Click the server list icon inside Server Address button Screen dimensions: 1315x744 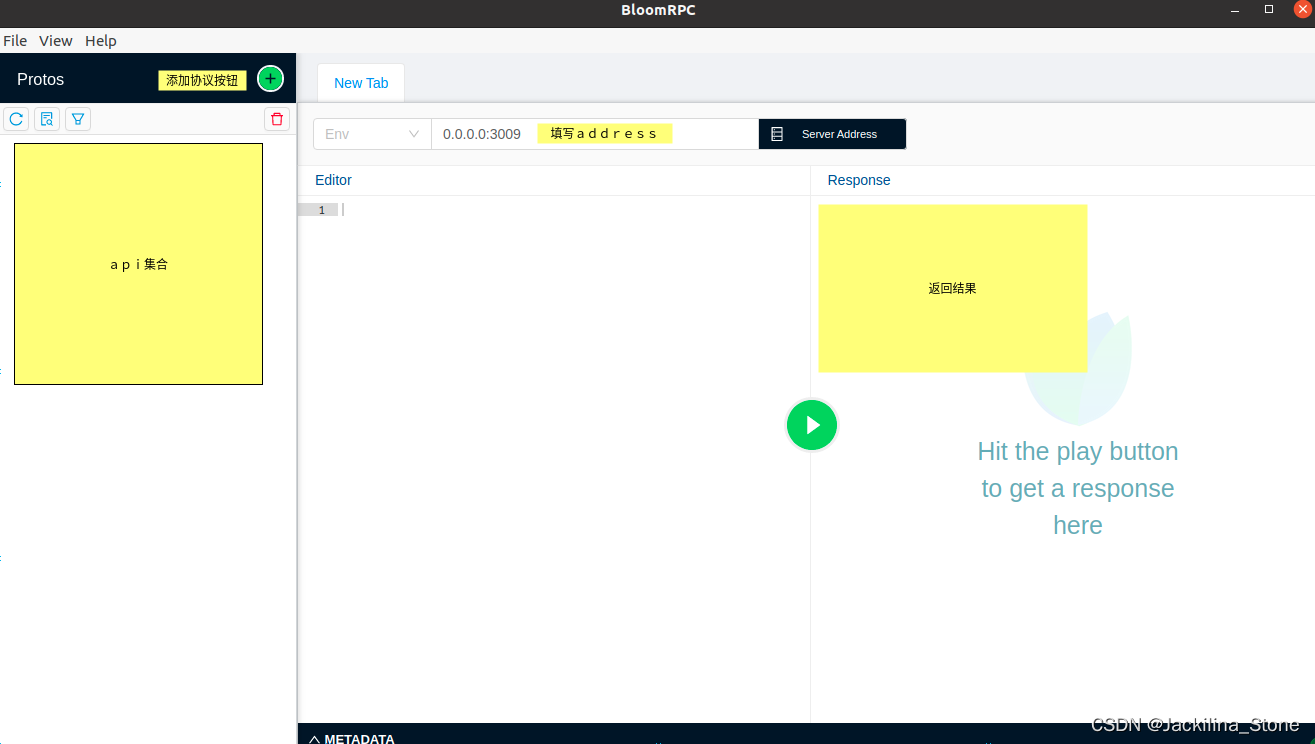tap(777, 134)
